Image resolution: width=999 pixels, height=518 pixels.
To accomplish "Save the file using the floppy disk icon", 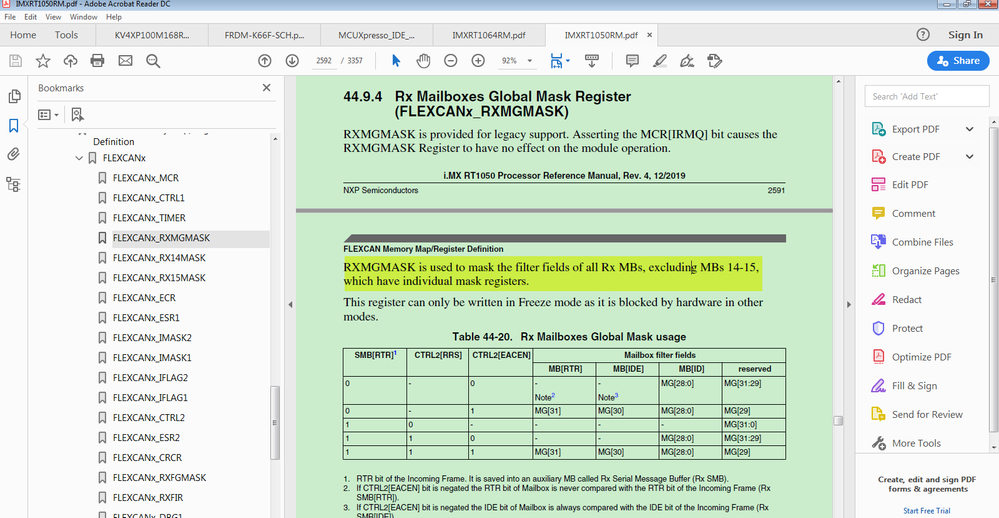I will coord(15,61).
